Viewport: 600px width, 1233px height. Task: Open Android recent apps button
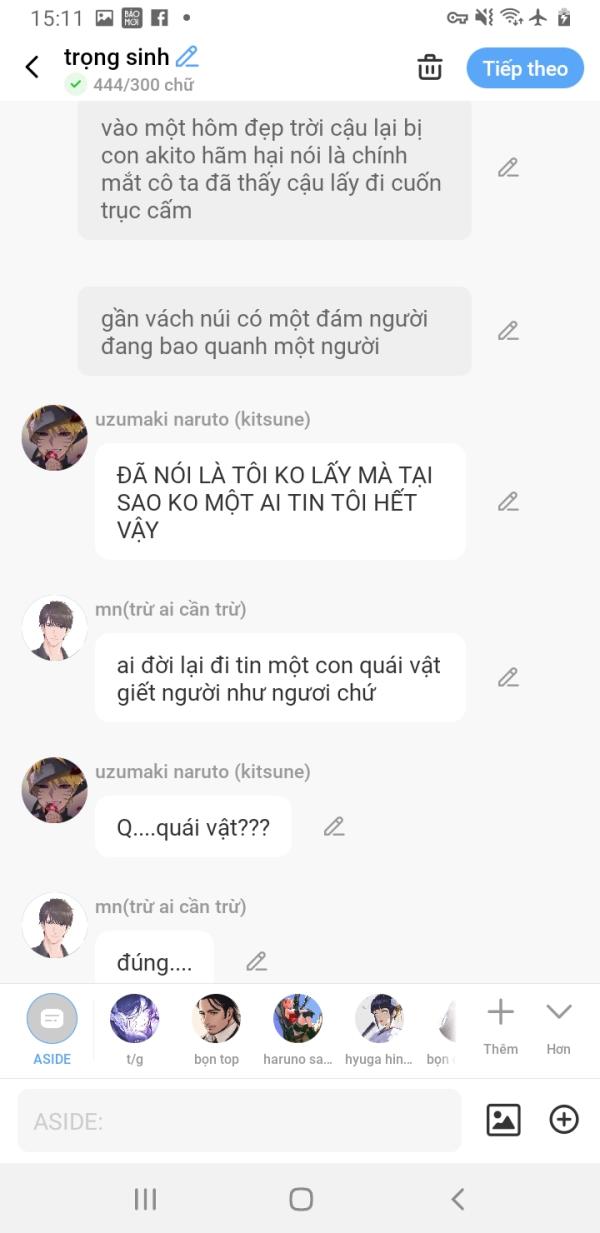145,1199
